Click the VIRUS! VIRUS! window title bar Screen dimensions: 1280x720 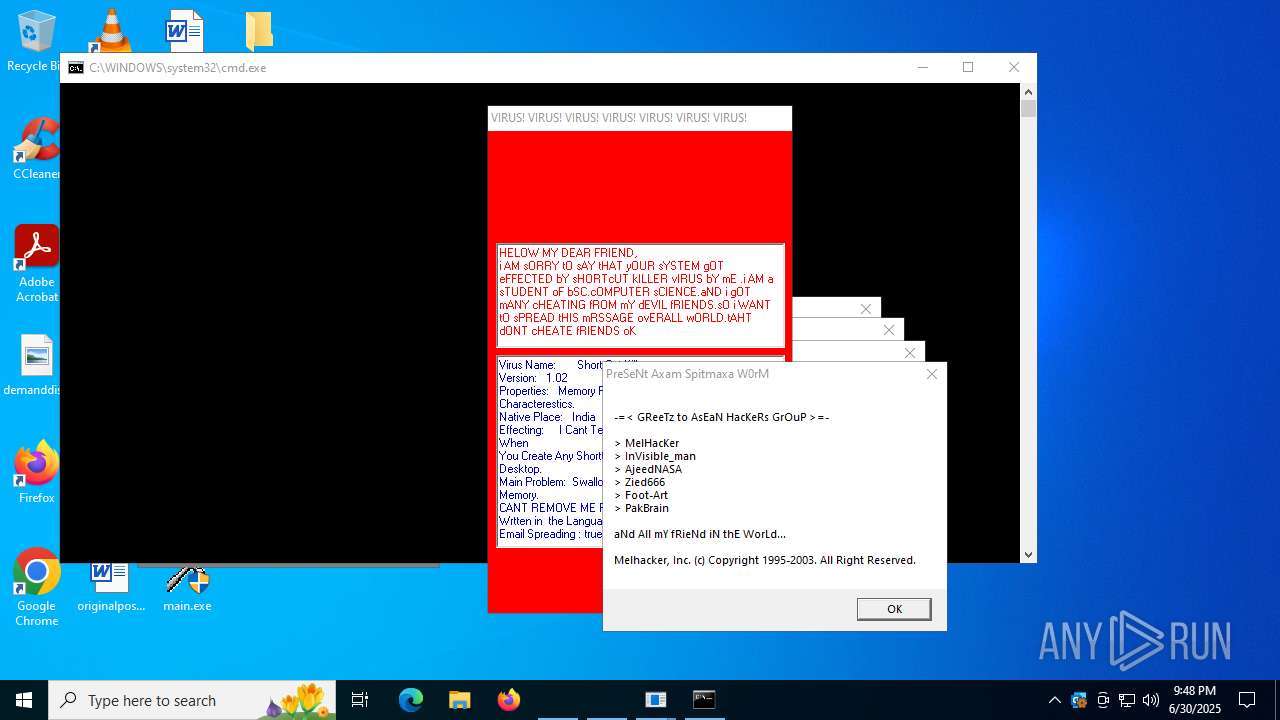tap(640, 118)
